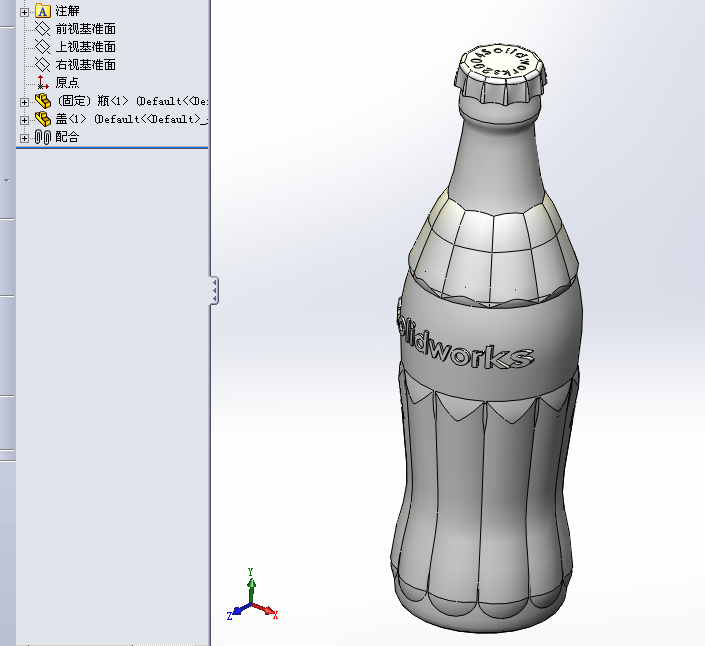
Task: Select the 右视基准面 tree label
Action: (85, 65)
